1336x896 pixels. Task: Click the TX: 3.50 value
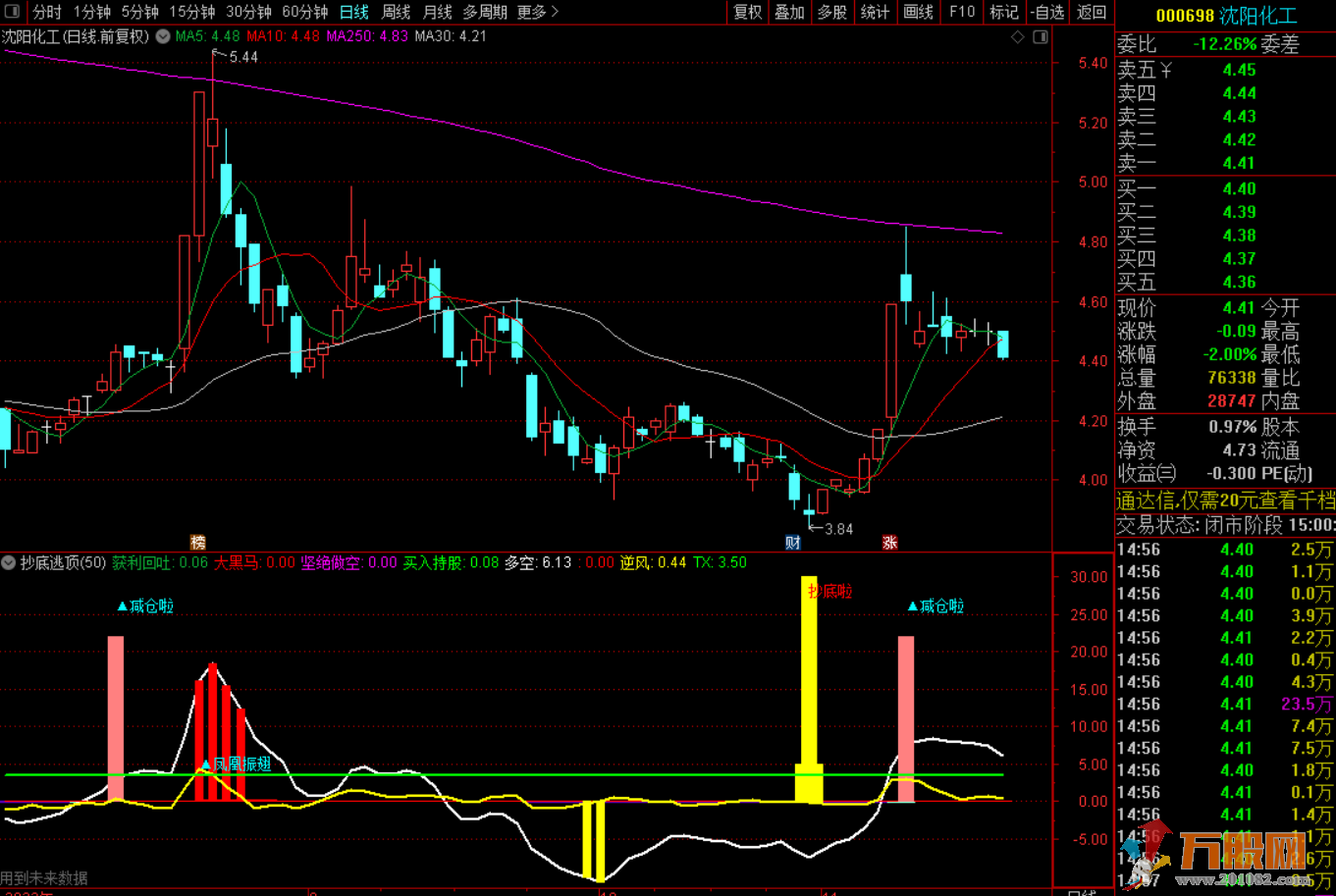[720, 563]
